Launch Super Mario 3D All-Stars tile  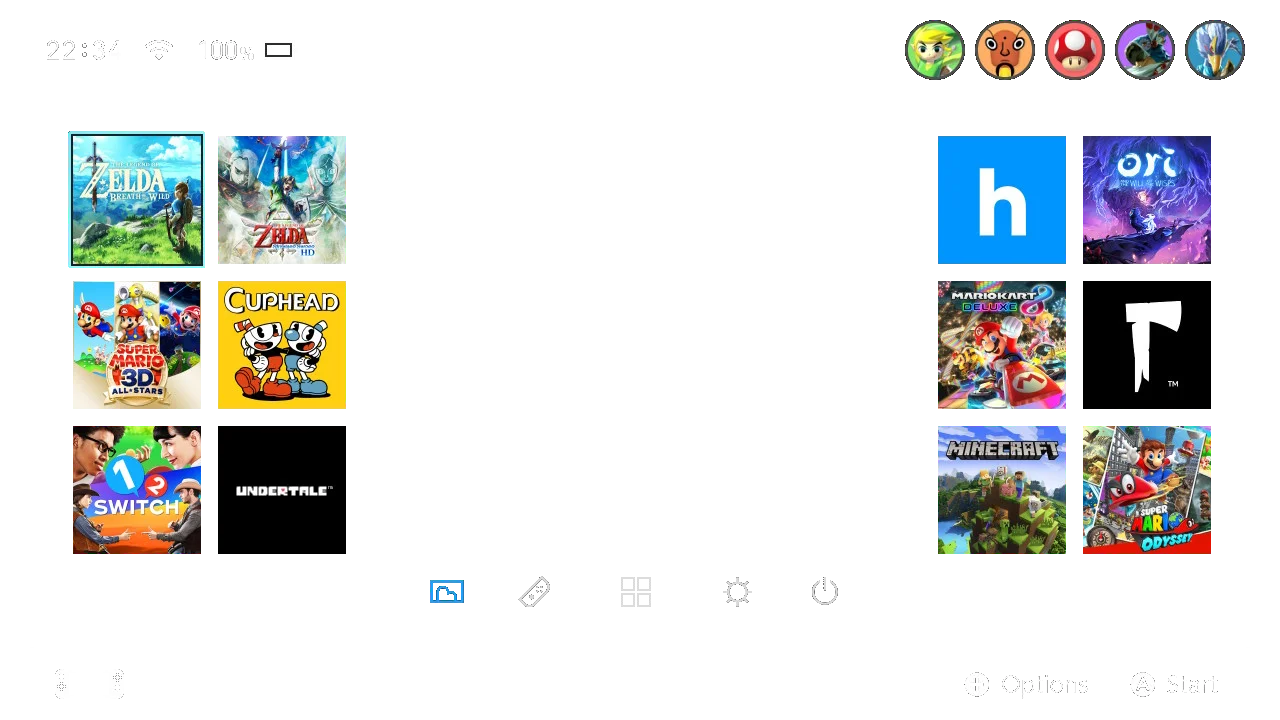(x=137, y=345)
